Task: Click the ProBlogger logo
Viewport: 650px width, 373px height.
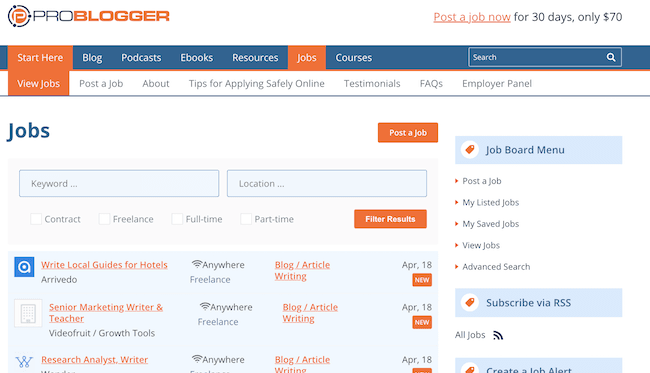Action: (x=89, y=16)
